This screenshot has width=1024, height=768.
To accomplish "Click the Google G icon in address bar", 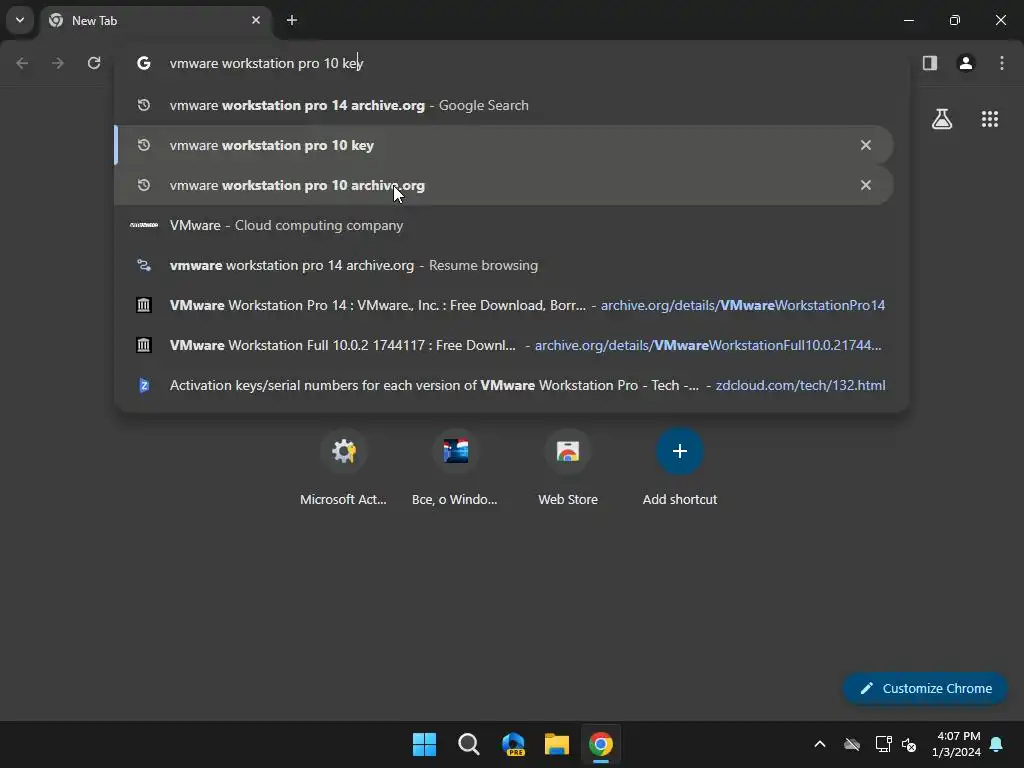I will (x=144, y=63).
